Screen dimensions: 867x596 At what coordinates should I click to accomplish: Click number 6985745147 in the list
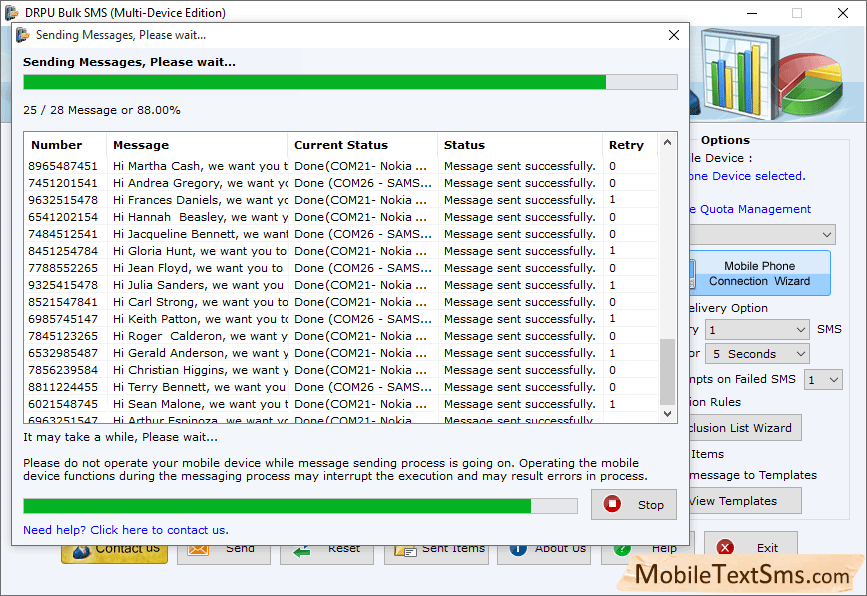pos(63,319)
